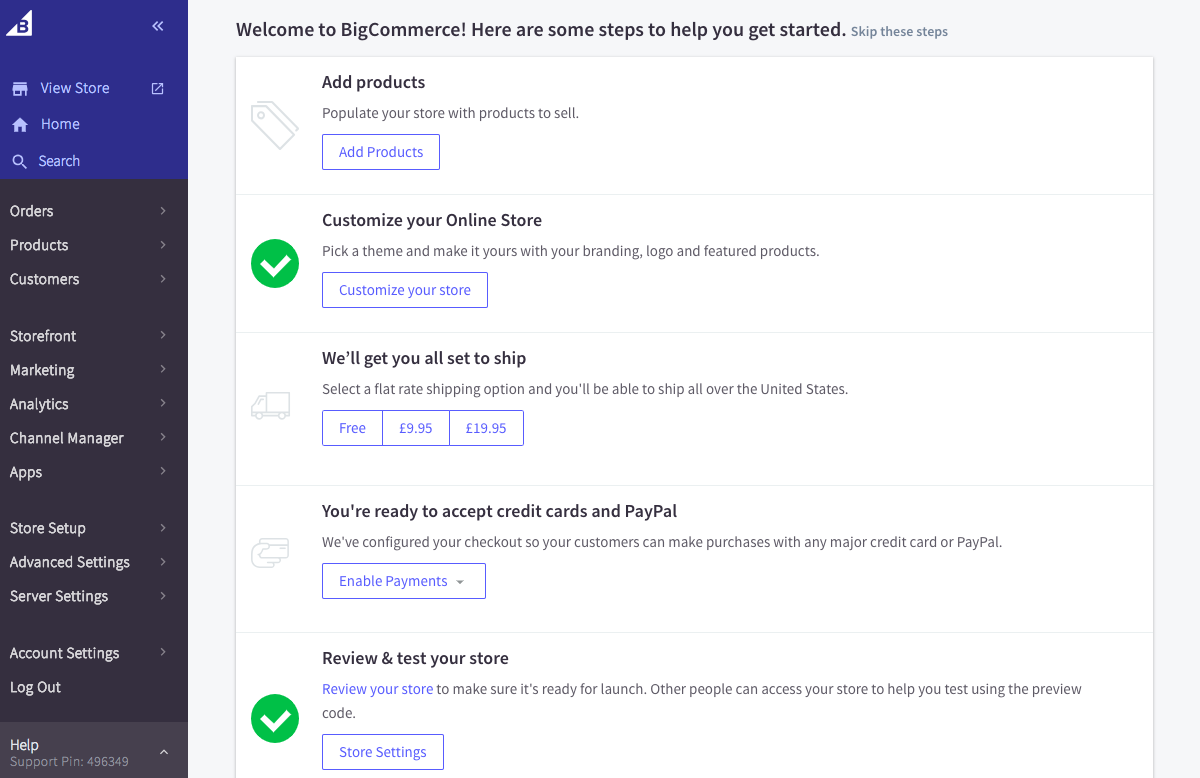Choose the £19.95 flat rate option
The image size is (1200, 778).
click(x=486, y=428)
